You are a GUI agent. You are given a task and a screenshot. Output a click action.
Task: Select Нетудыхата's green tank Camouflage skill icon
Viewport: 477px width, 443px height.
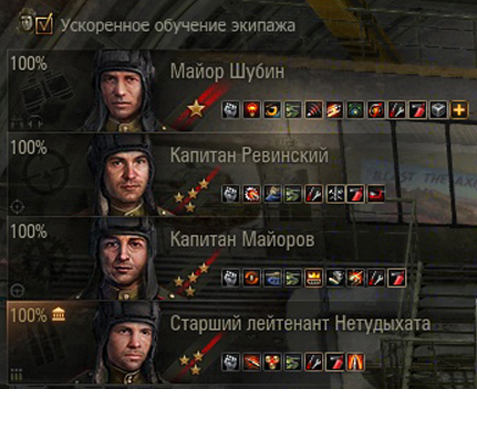tap(293, 362)
